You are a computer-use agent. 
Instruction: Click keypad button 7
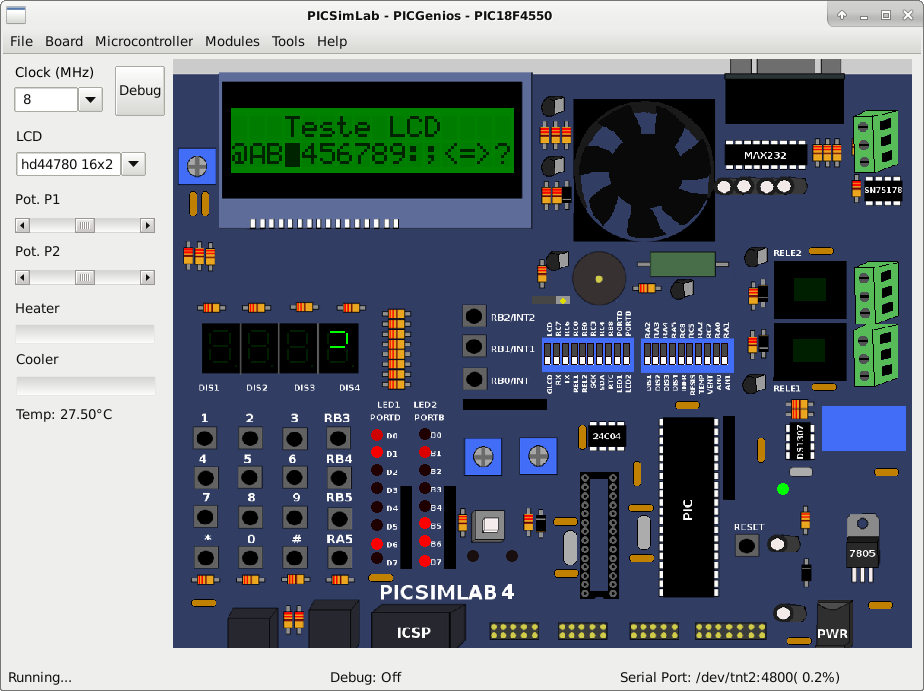click(x=205, y=517)
